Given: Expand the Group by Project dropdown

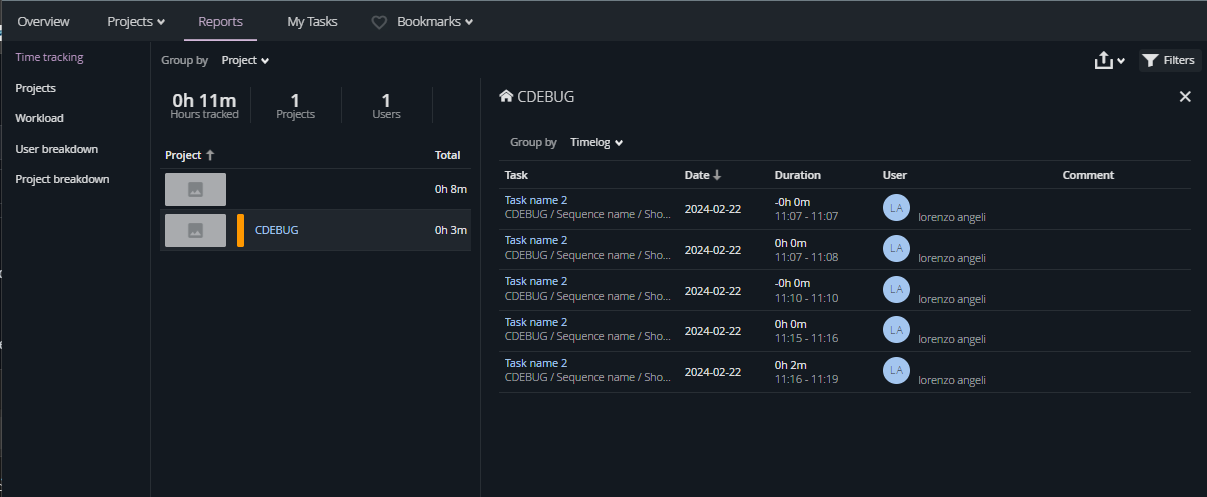Looking at the screenshot, I should coord(245,61).
